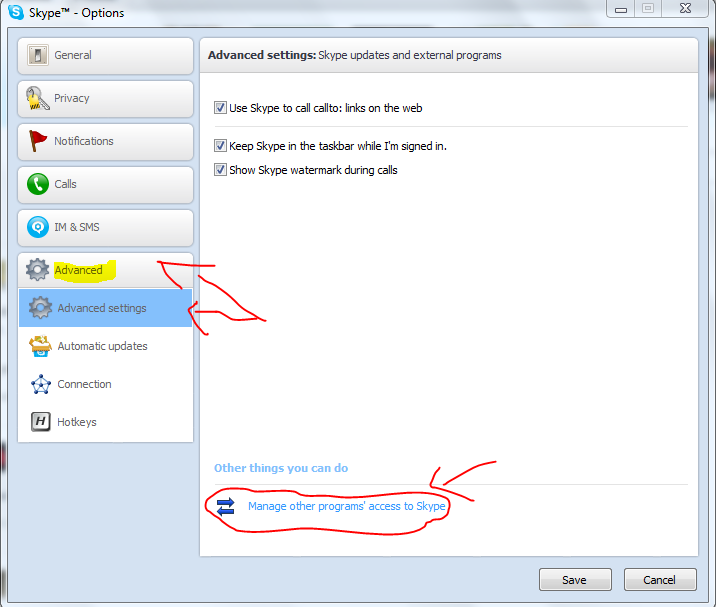Switch to the Calls section

tap(105, 185)
